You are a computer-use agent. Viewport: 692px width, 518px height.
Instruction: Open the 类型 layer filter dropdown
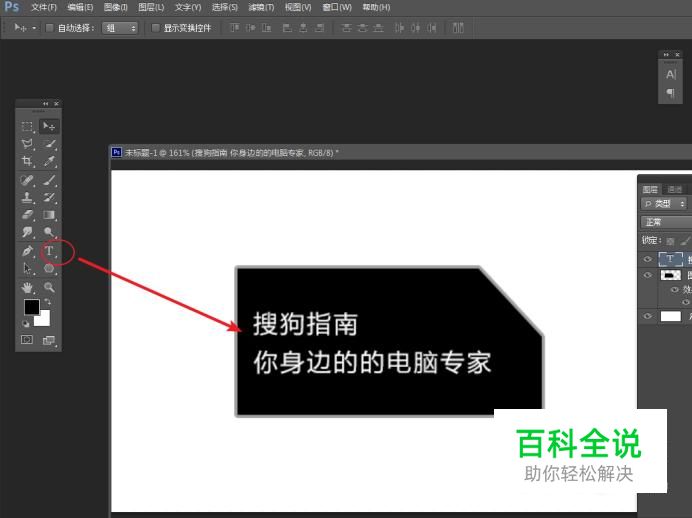(665, 203)
